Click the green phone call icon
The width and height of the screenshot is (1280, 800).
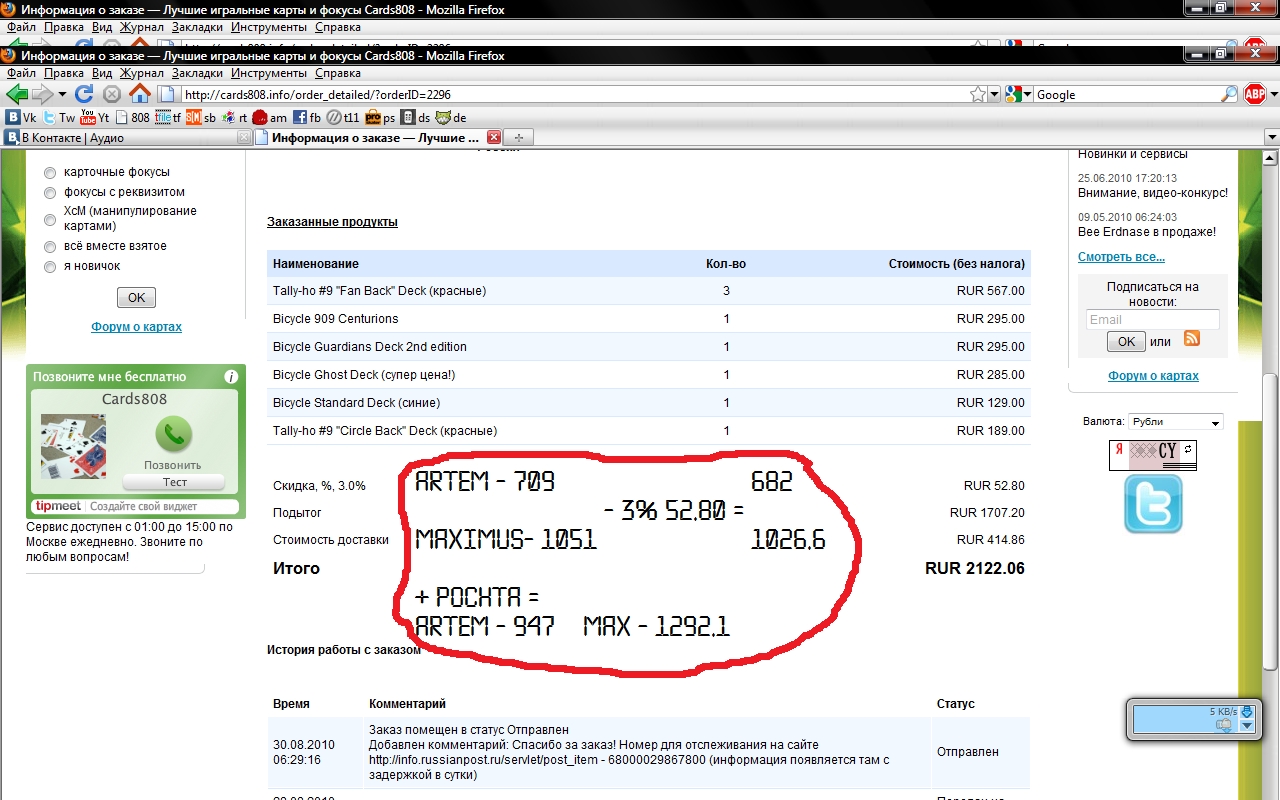(173, 435)
